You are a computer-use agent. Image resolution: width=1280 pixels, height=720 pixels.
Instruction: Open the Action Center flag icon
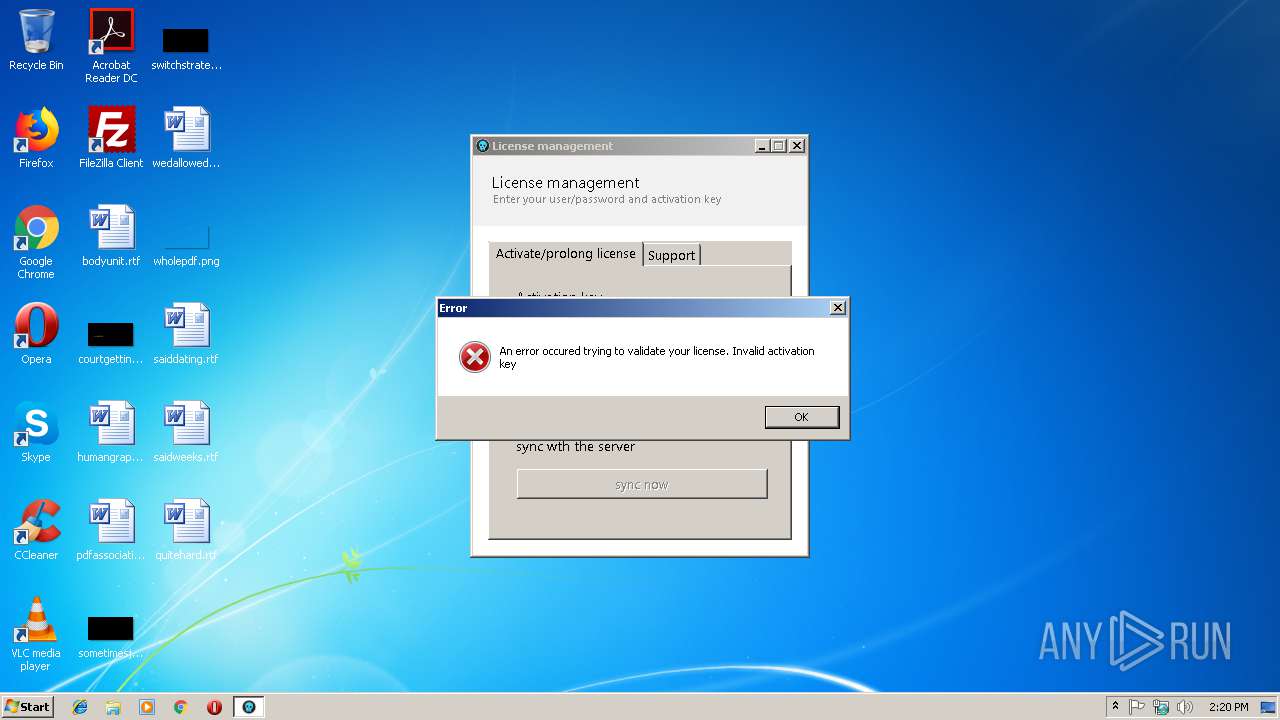[1137, 707]
